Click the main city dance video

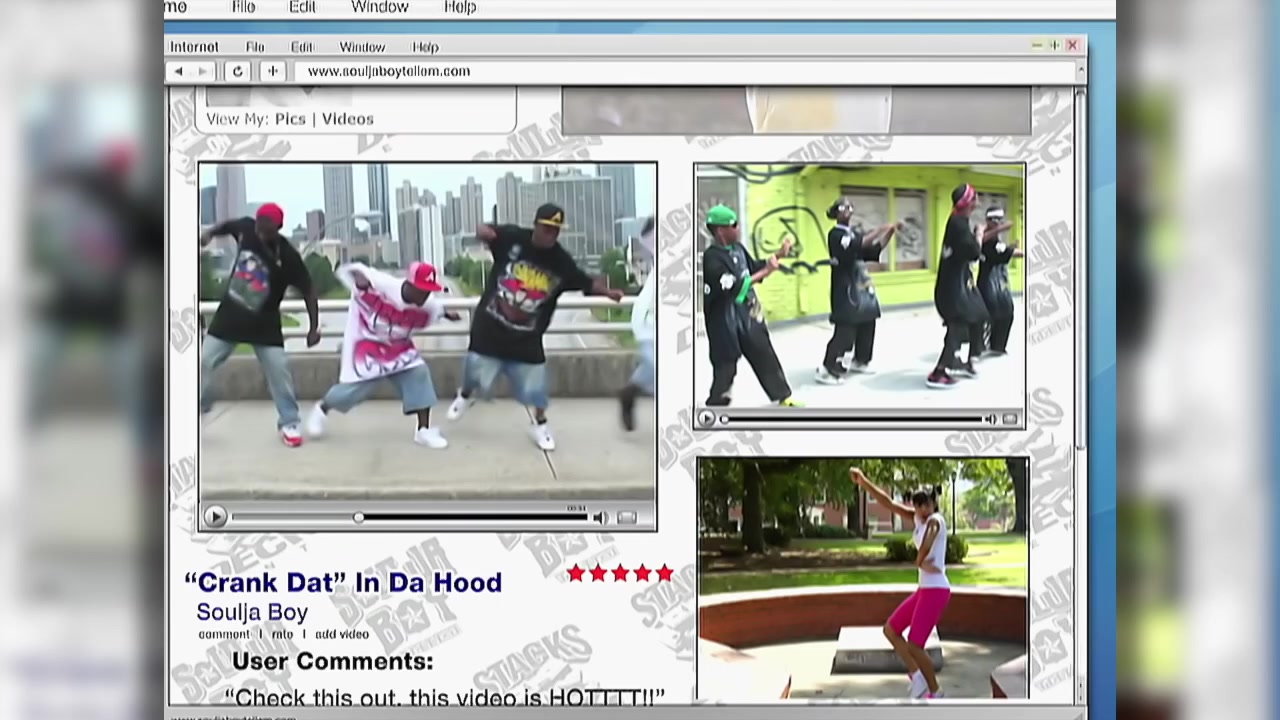[428, 332]
